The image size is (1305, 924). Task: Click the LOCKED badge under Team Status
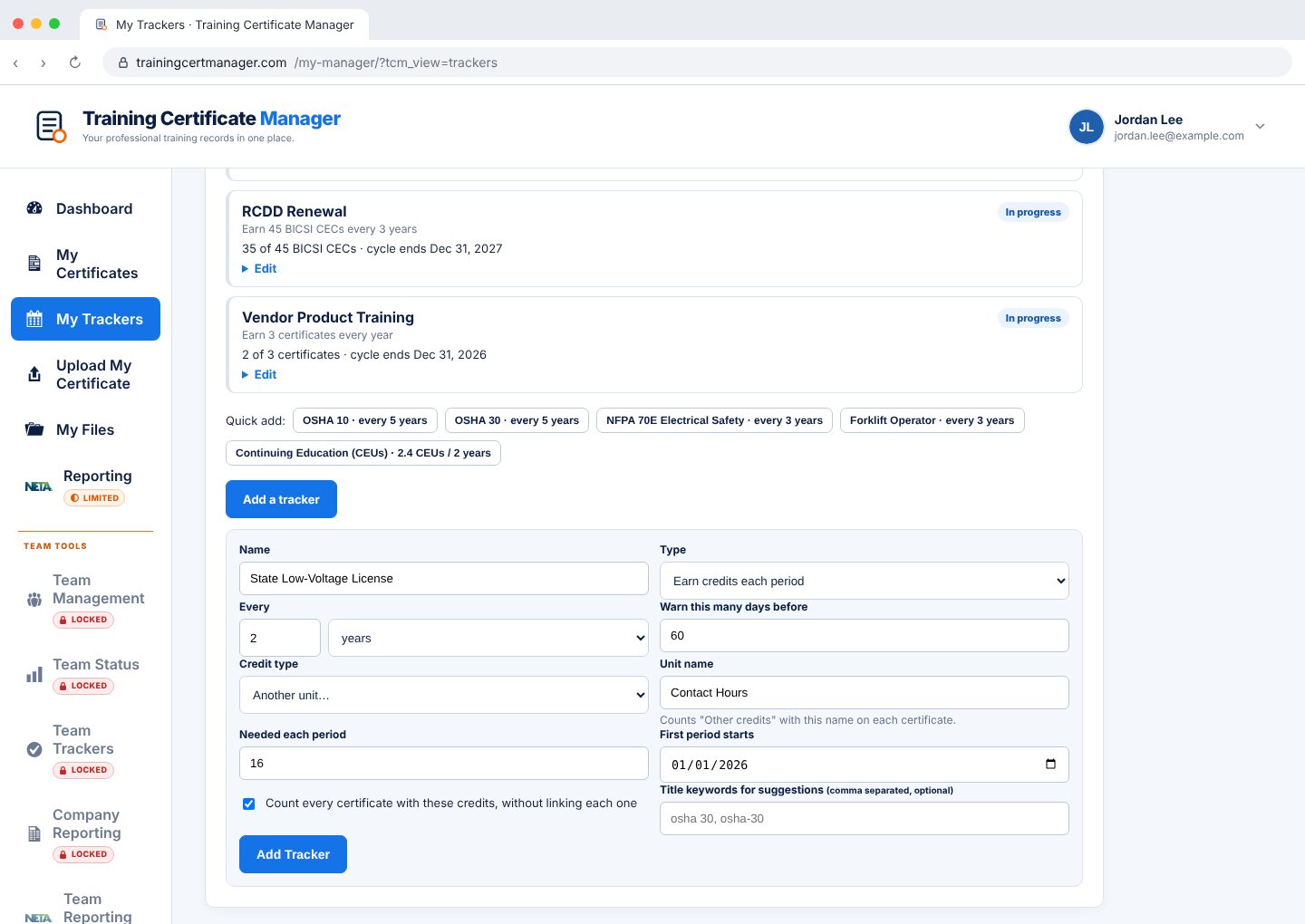(83, 686)
